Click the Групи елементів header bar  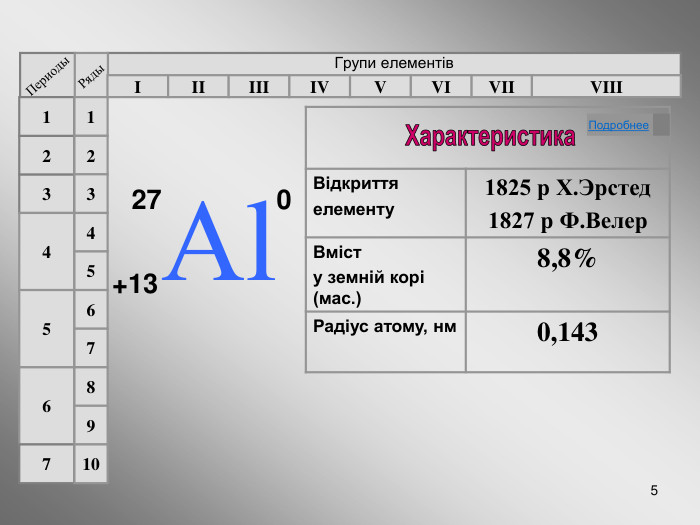pyautogui.click(x=394, y=64)
